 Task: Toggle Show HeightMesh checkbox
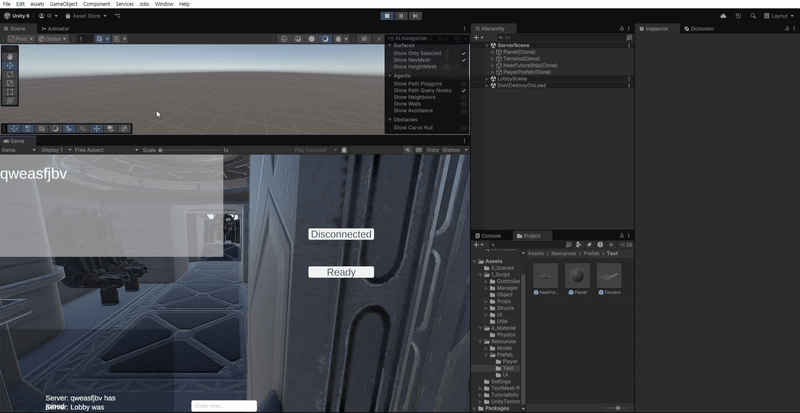pyautogui.click(x=464, y=66)
